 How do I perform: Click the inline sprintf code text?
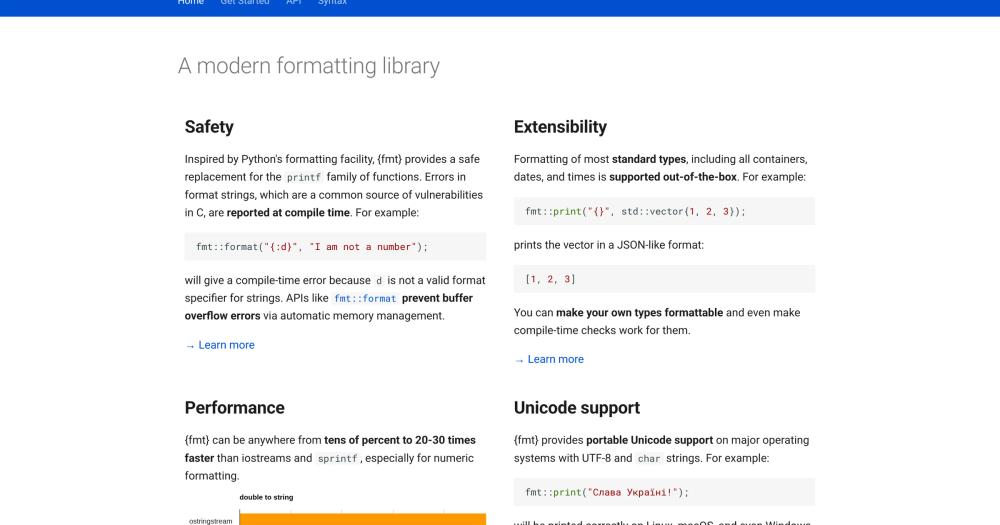pos(337,459)
